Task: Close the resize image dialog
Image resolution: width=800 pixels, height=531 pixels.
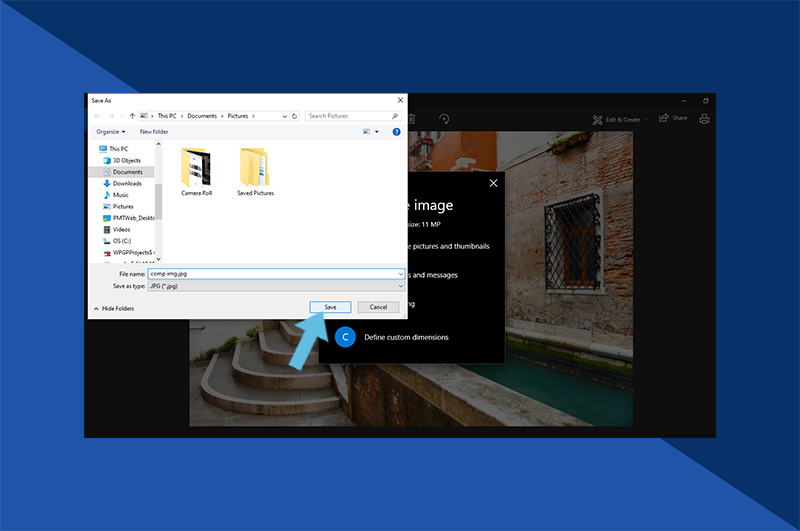Action: click(x=493, y=183)
